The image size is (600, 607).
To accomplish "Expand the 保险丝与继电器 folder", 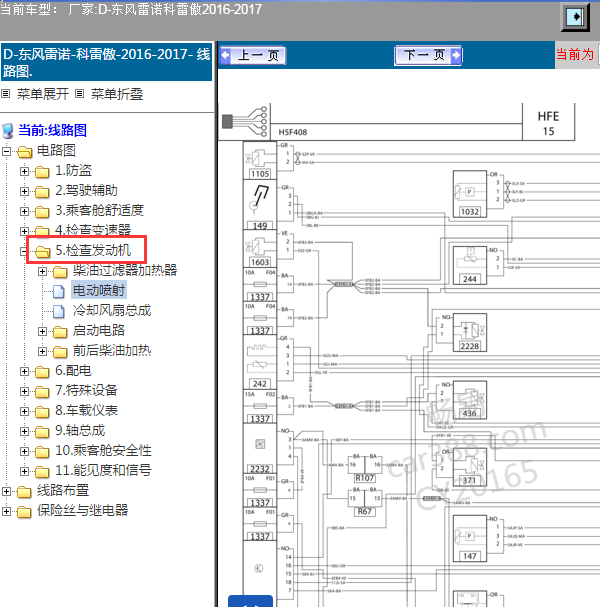I will 6,511.
